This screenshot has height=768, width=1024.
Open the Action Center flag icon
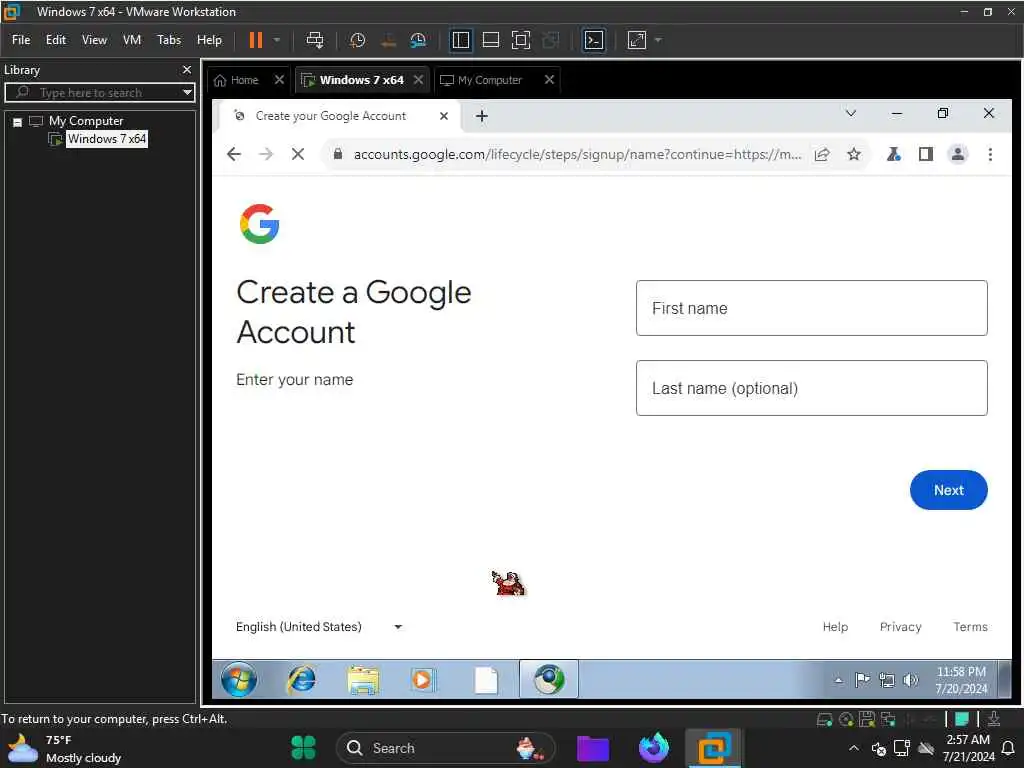(862, 680)
